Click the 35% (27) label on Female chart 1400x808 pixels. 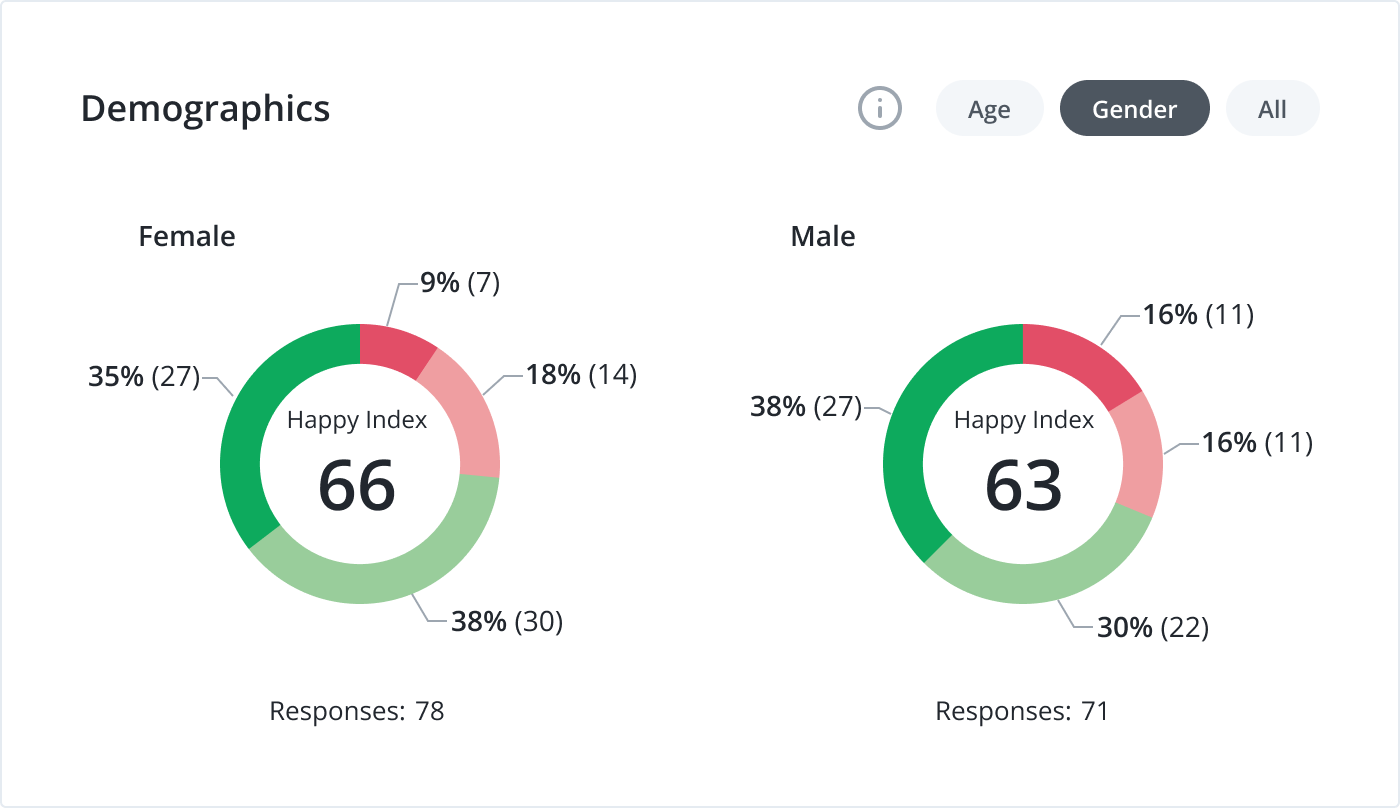[145, 377]
